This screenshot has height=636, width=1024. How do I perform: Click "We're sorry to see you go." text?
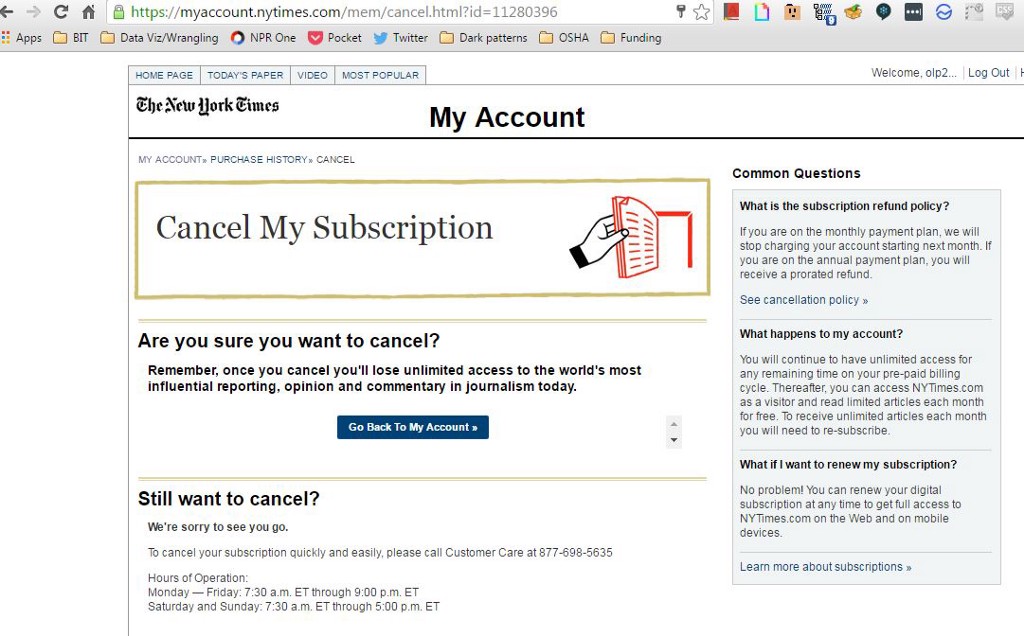[x=217, y=527]
